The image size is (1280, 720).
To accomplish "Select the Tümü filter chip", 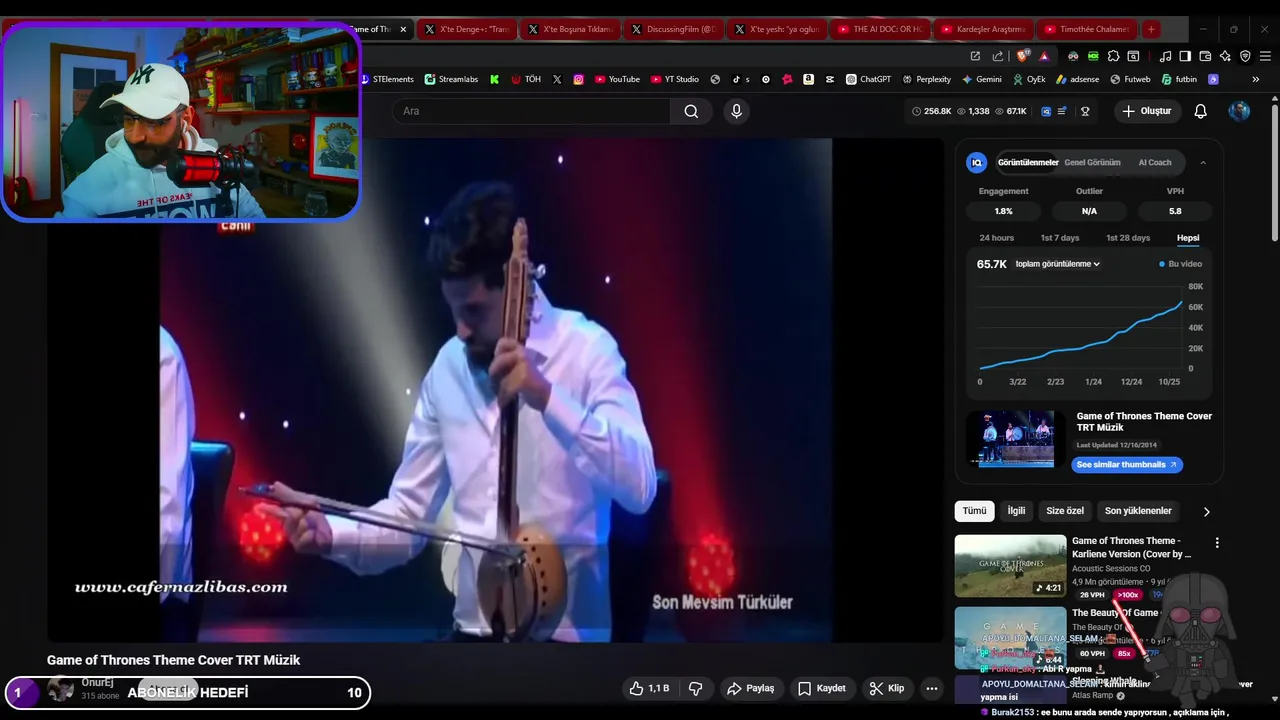I will [x=974, y=511].
